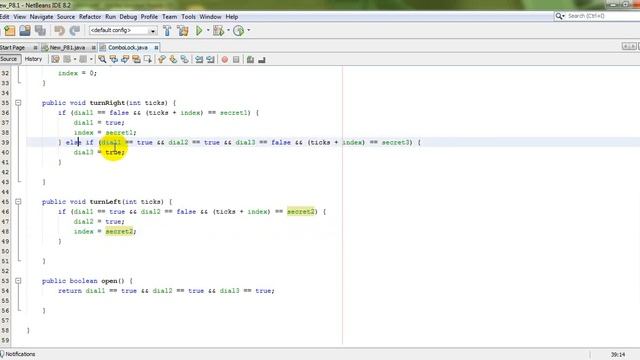Open the Team menu
The width and height of the screenshot is (640, 360).
click(x=169, y=17)
